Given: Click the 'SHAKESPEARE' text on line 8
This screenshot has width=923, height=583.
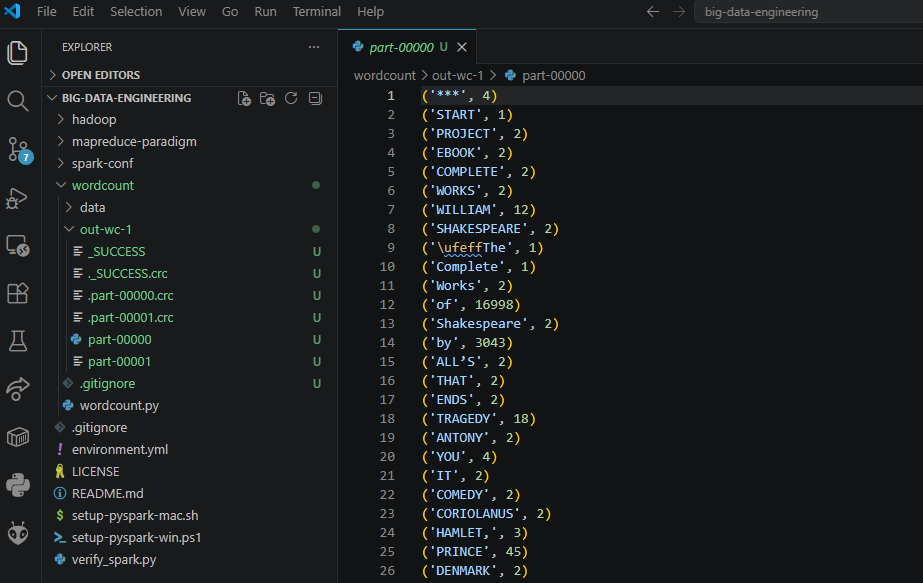Looking at the screenshot, I should [x=478, y=228].
